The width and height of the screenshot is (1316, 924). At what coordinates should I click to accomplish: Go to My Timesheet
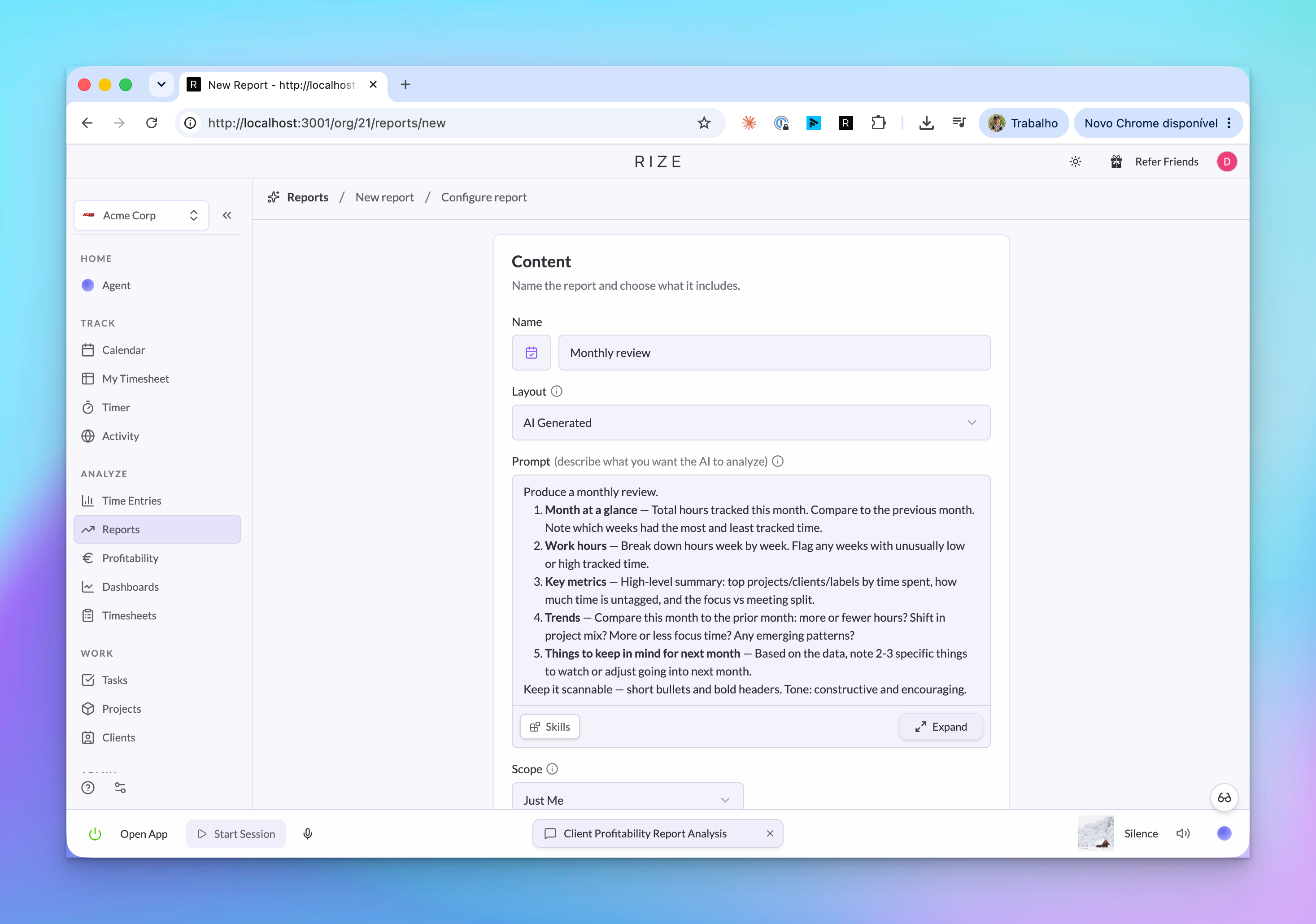[x=157, y=378]
